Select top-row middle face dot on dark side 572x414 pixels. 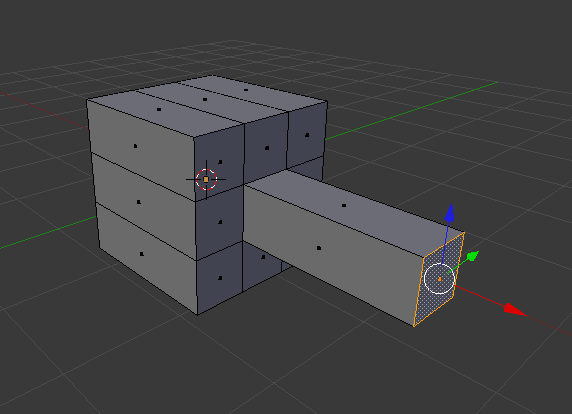click(x=267, y=148)
